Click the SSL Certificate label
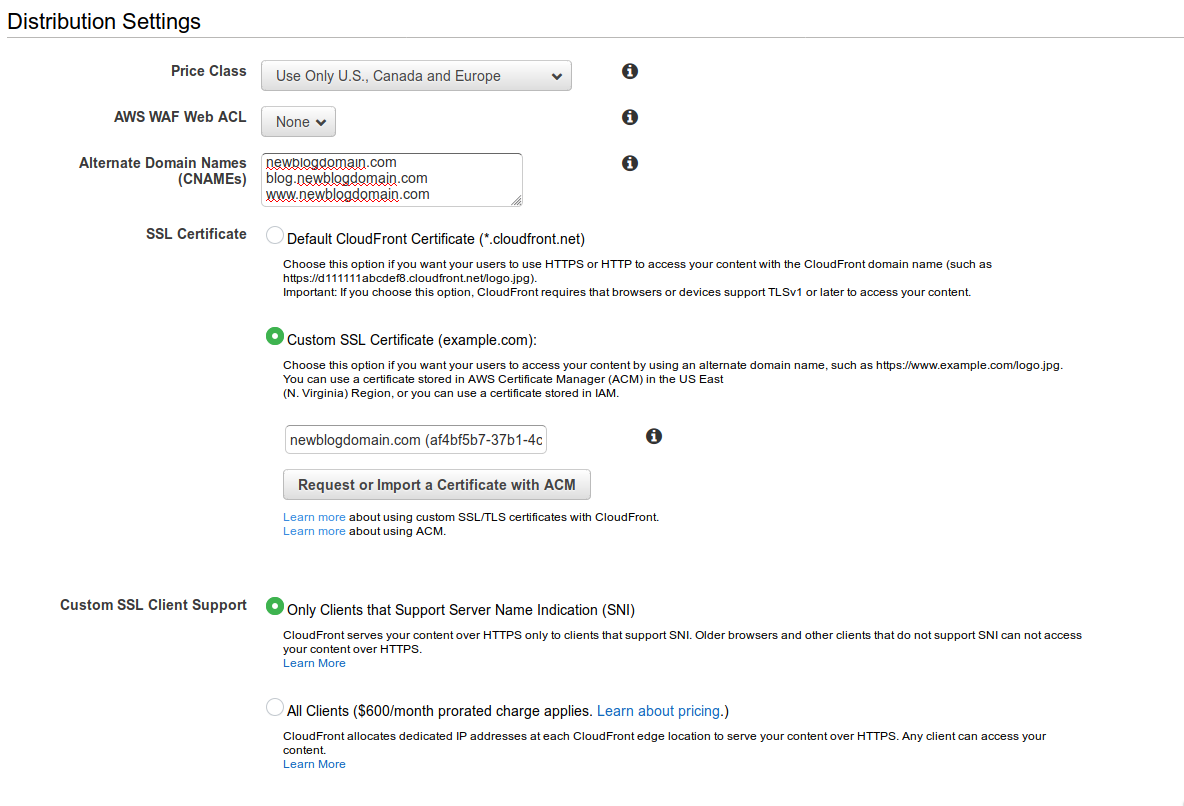The height and width of the screenshot is (806, 1184). [196, 234]
